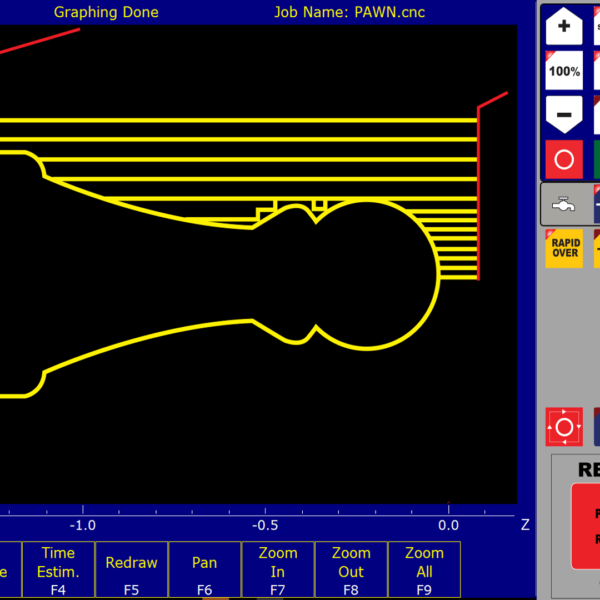Reset override using the 100% button
Screen dimensions: 600x600
coord(564,71)
